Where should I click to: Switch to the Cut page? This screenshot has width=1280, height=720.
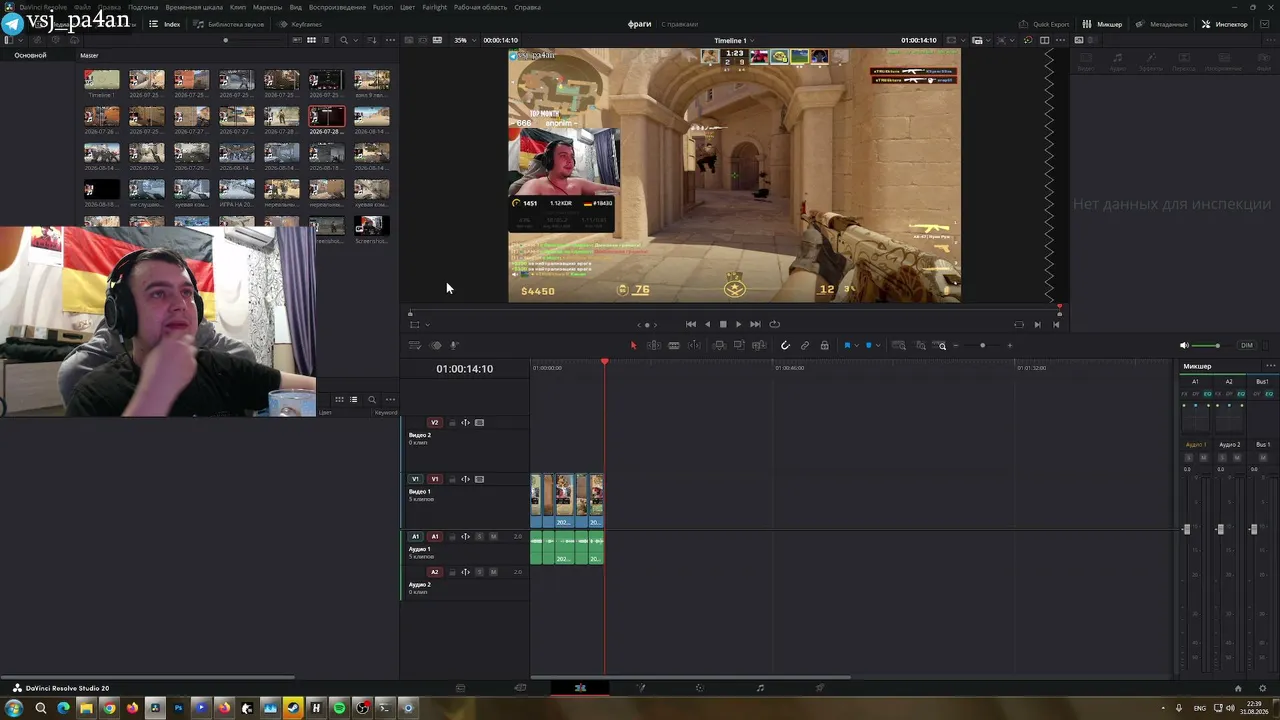(520, 688)
